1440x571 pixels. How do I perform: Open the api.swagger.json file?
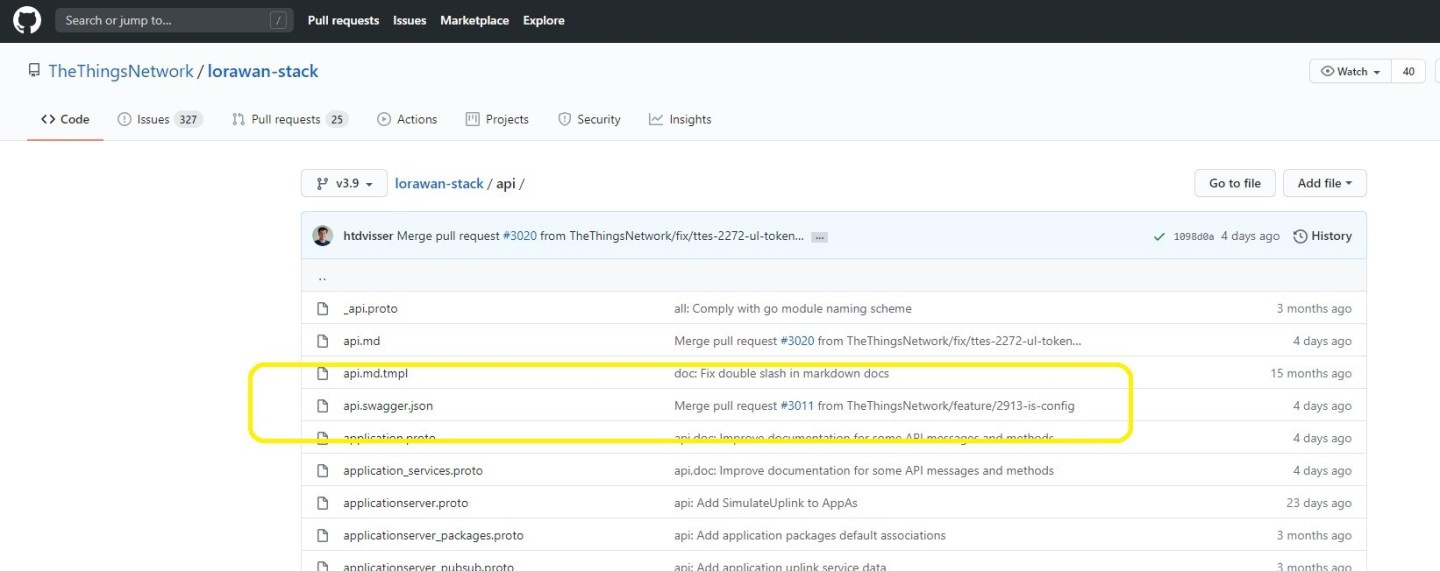[x=388, y=406]
